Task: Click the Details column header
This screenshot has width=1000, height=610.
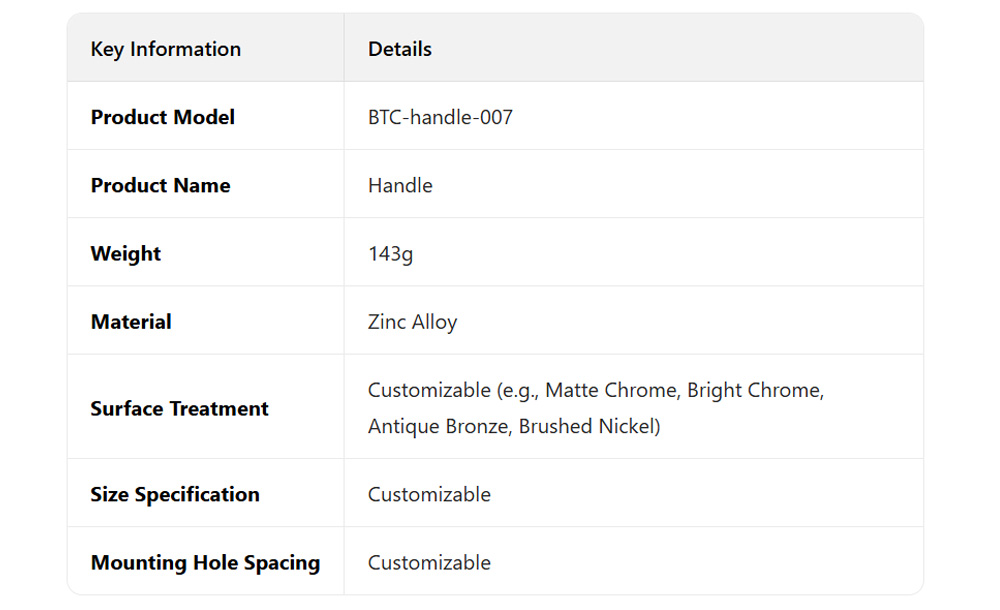Action: [x=400, y=49]
